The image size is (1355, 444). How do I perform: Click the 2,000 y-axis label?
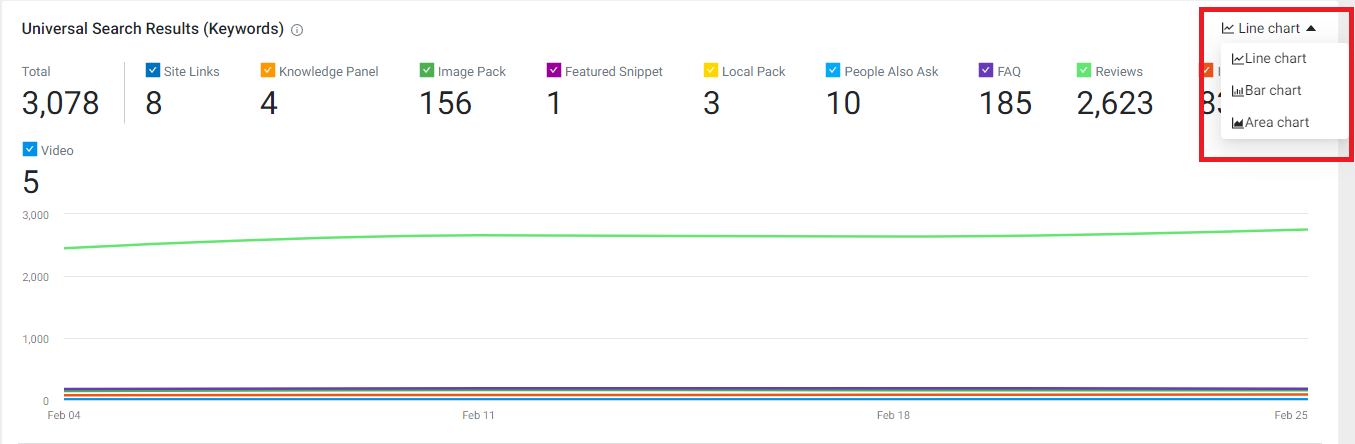36,277
